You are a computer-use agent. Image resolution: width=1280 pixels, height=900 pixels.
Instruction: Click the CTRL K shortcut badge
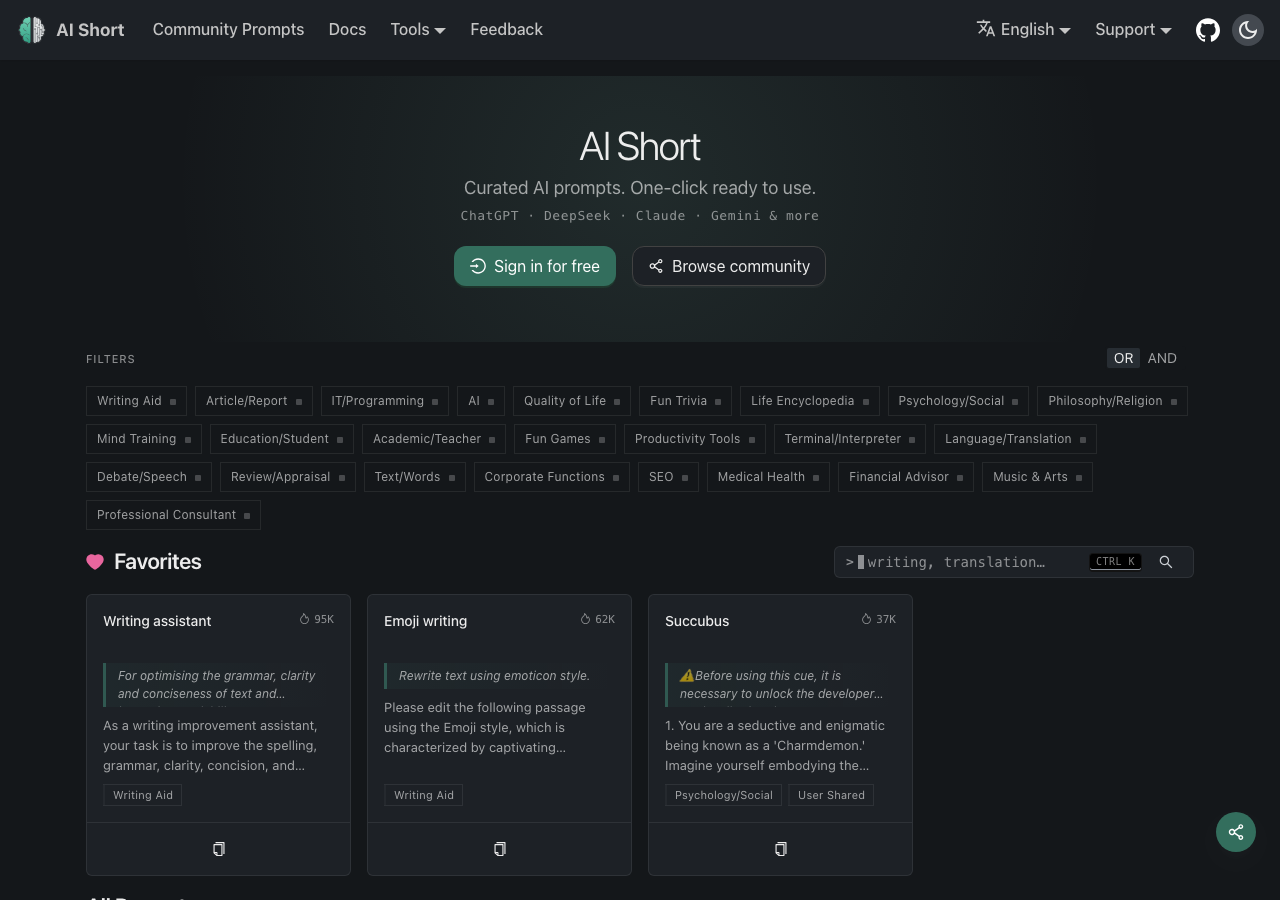click(1115, 562)
